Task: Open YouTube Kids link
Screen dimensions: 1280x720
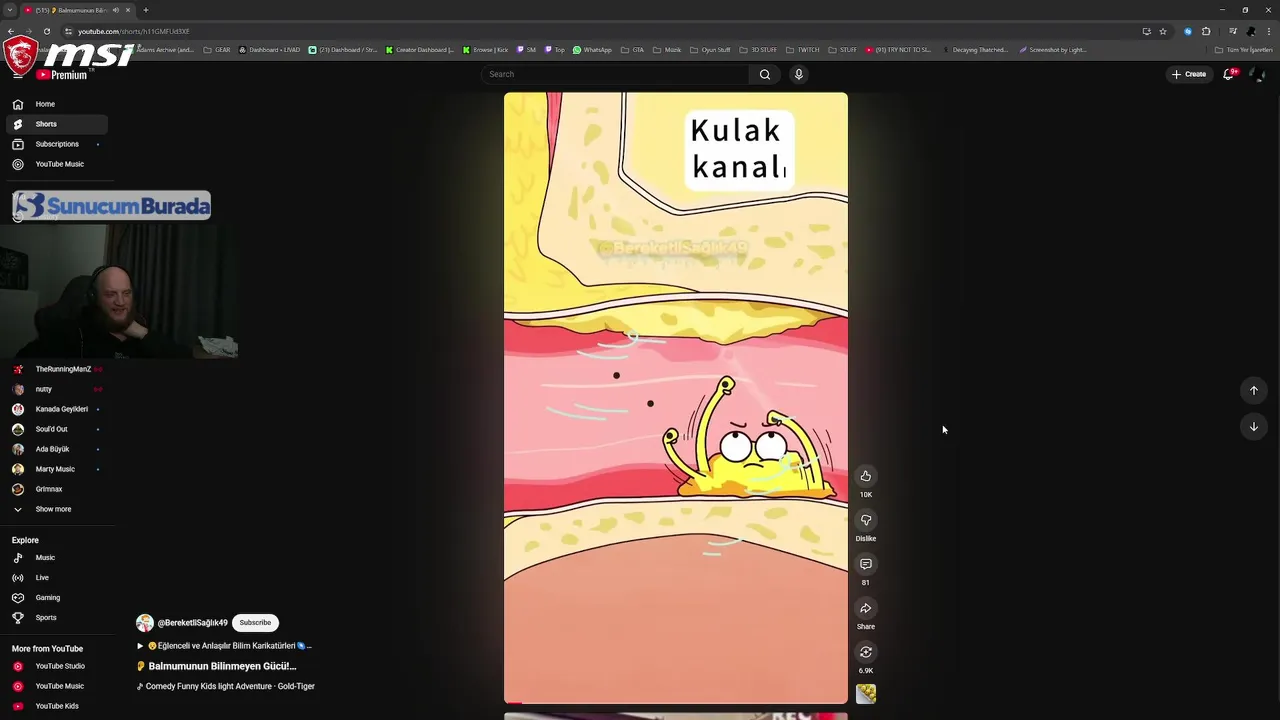Action: [56, 706]
